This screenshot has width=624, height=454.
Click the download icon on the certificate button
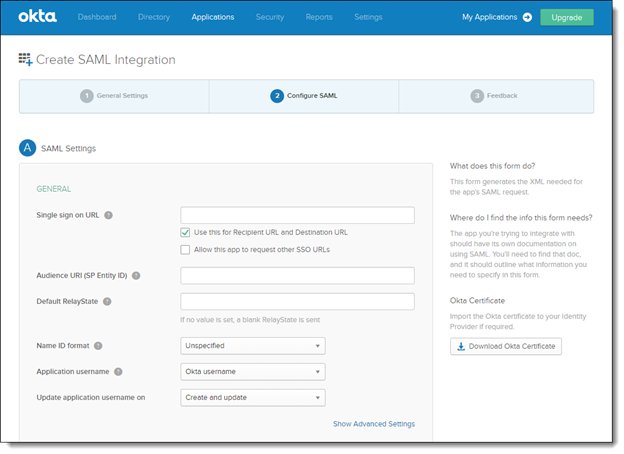(x=461, y=347)
